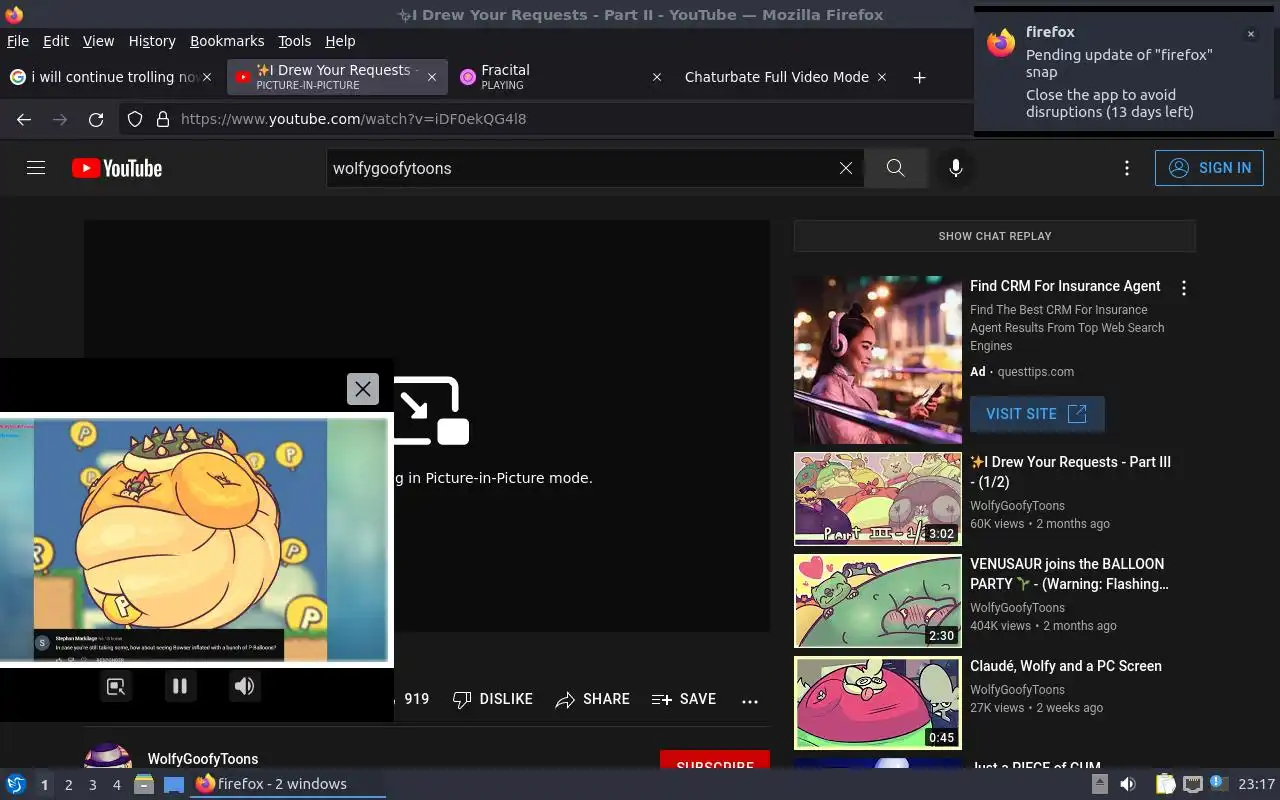1280x800 pixels.
Task: Open the YouTube guide hamburger menu
Action: coord(36,168)
